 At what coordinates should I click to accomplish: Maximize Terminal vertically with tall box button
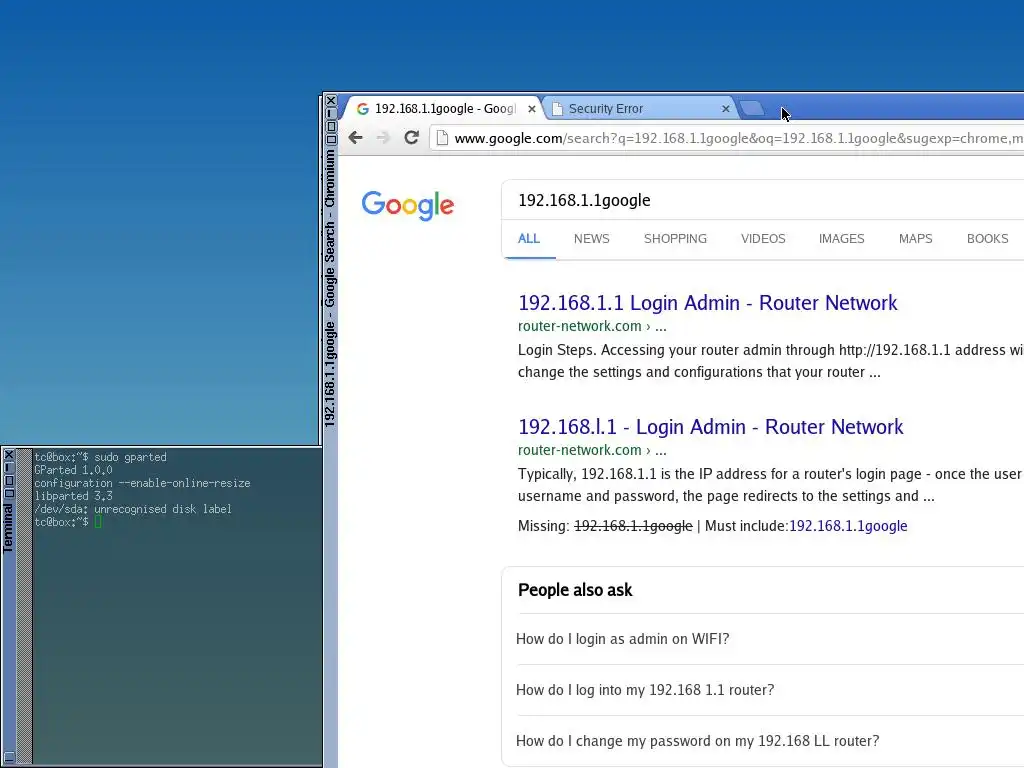click(x=8, y=481)
